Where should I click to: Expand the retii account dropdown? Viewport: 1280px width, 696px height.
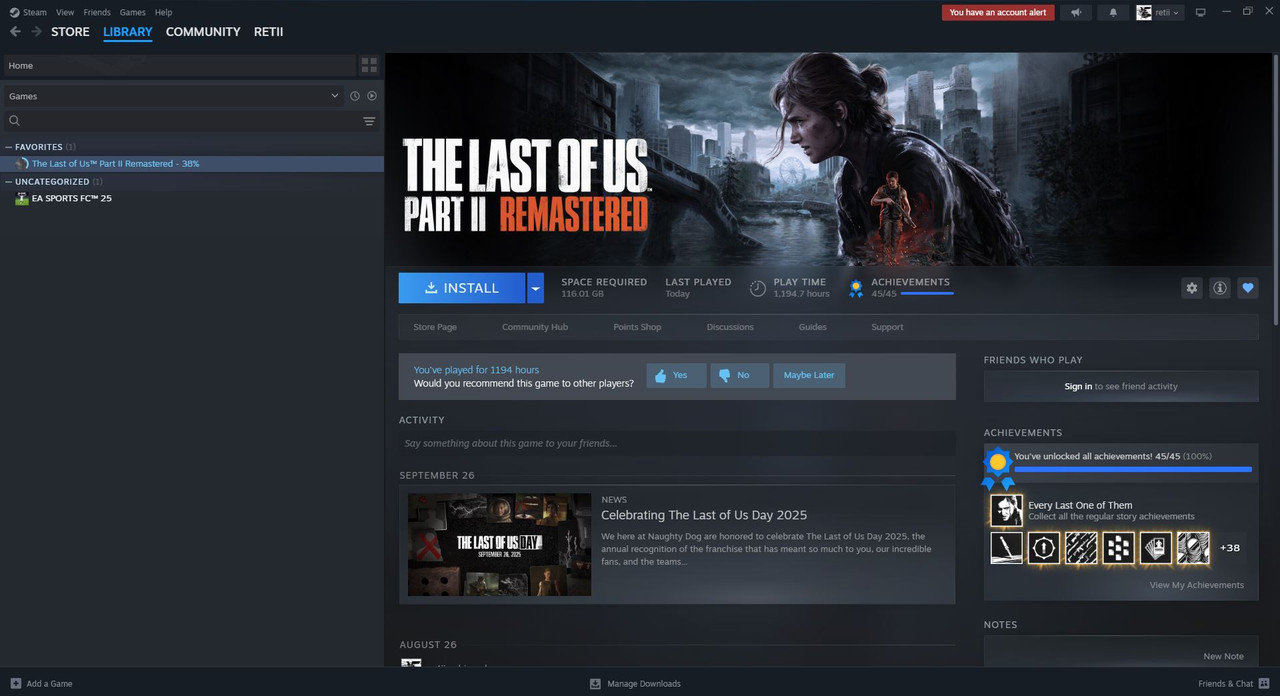(x=1159, y=12)
